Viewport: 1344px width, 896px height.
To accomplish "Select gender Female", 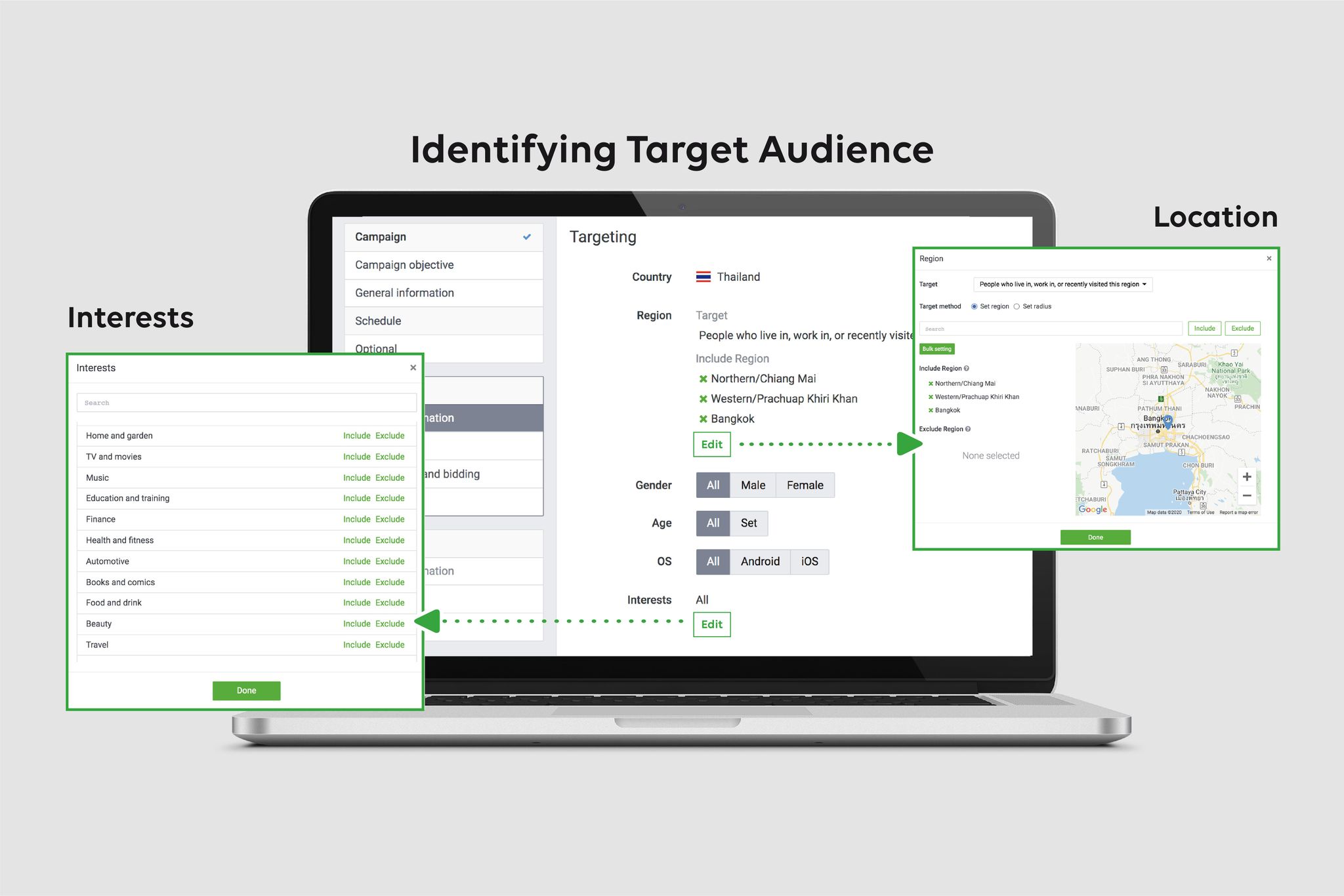I will coord(805,485).
